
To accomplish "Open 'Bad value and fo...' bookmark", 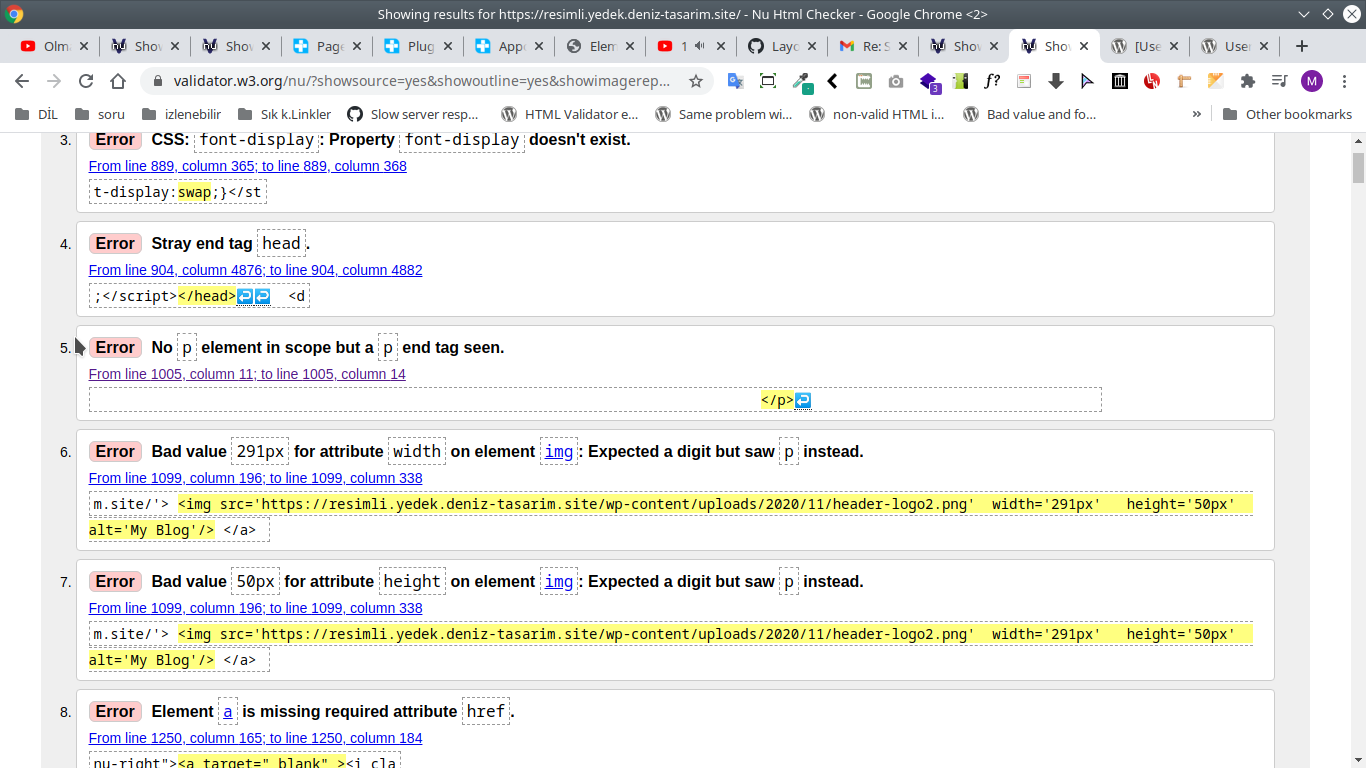I will point(1030,114).
